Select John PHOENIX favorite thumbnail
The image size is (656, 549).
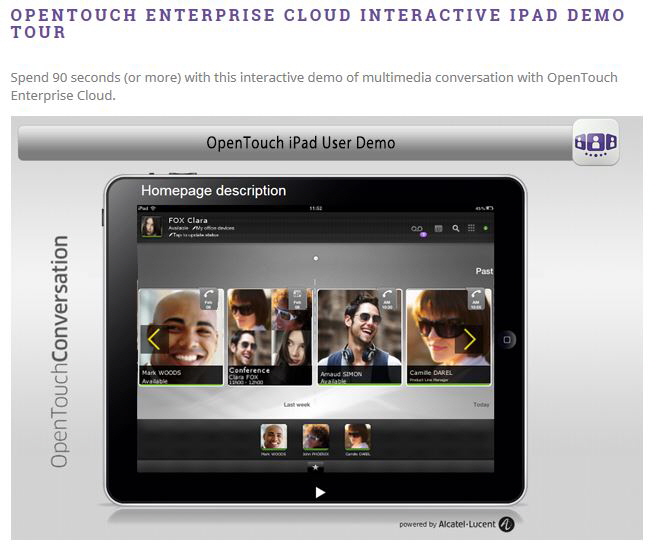[316, 439]
